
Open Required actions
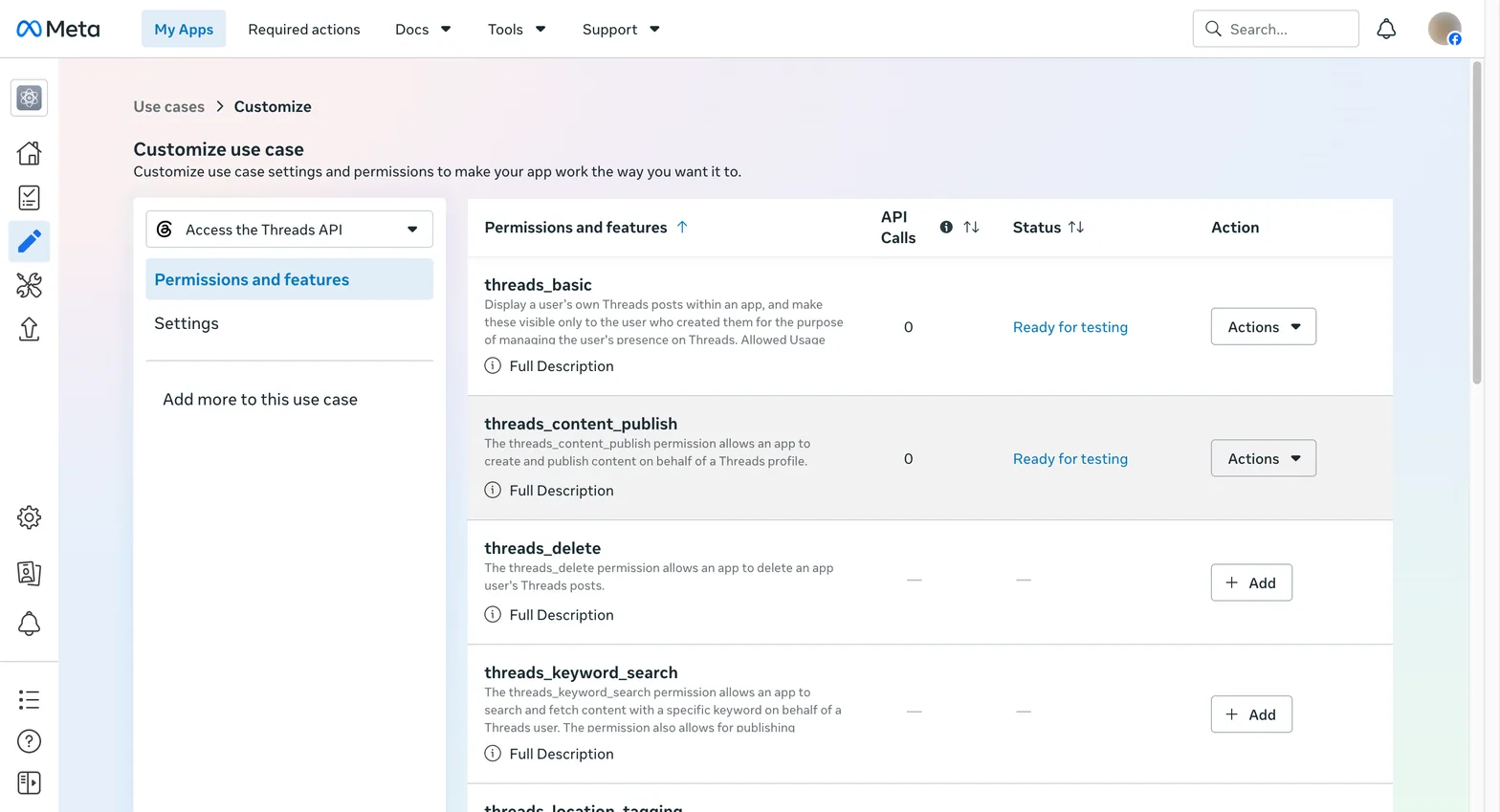tap(304, 29)
